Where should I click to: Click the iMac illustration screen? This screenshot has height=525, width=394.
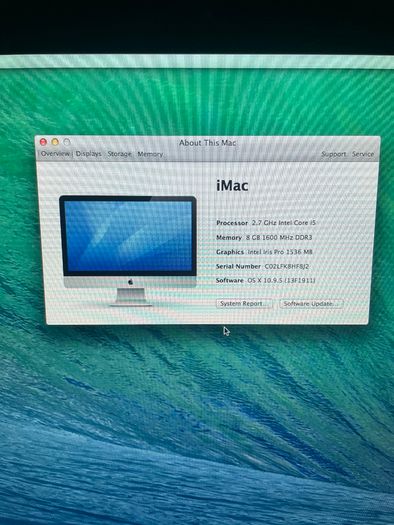click(128, 236)
